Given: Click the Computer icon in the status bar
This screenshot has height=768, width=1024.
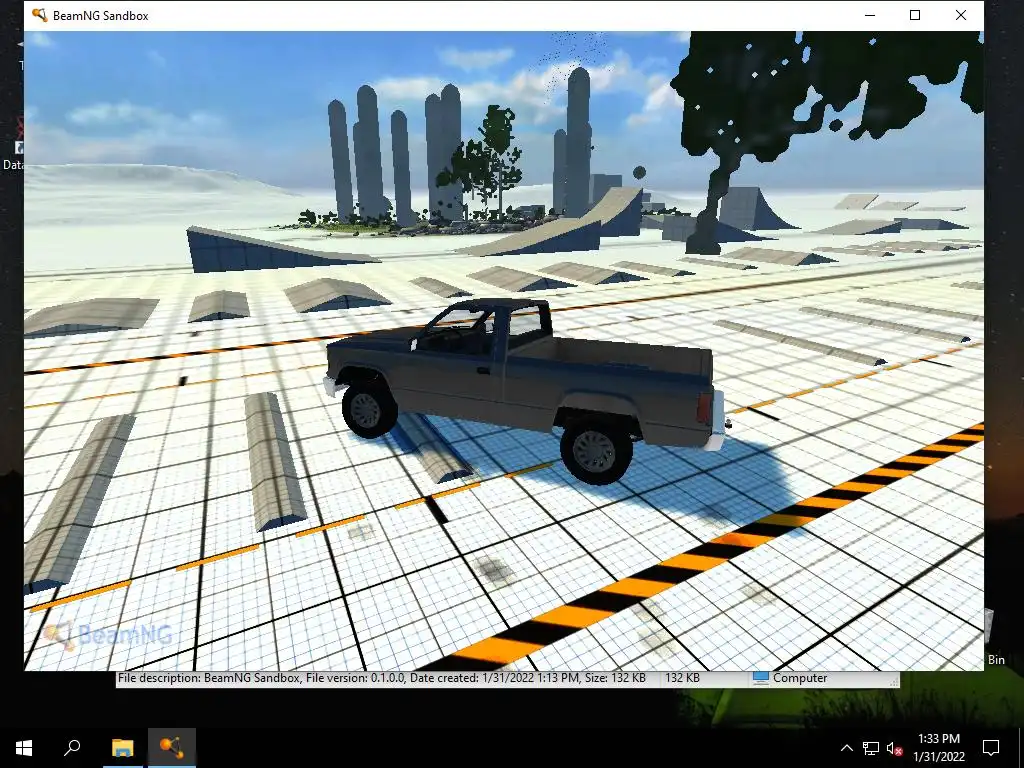Looking at the screenshot, I should click(760, 678).
